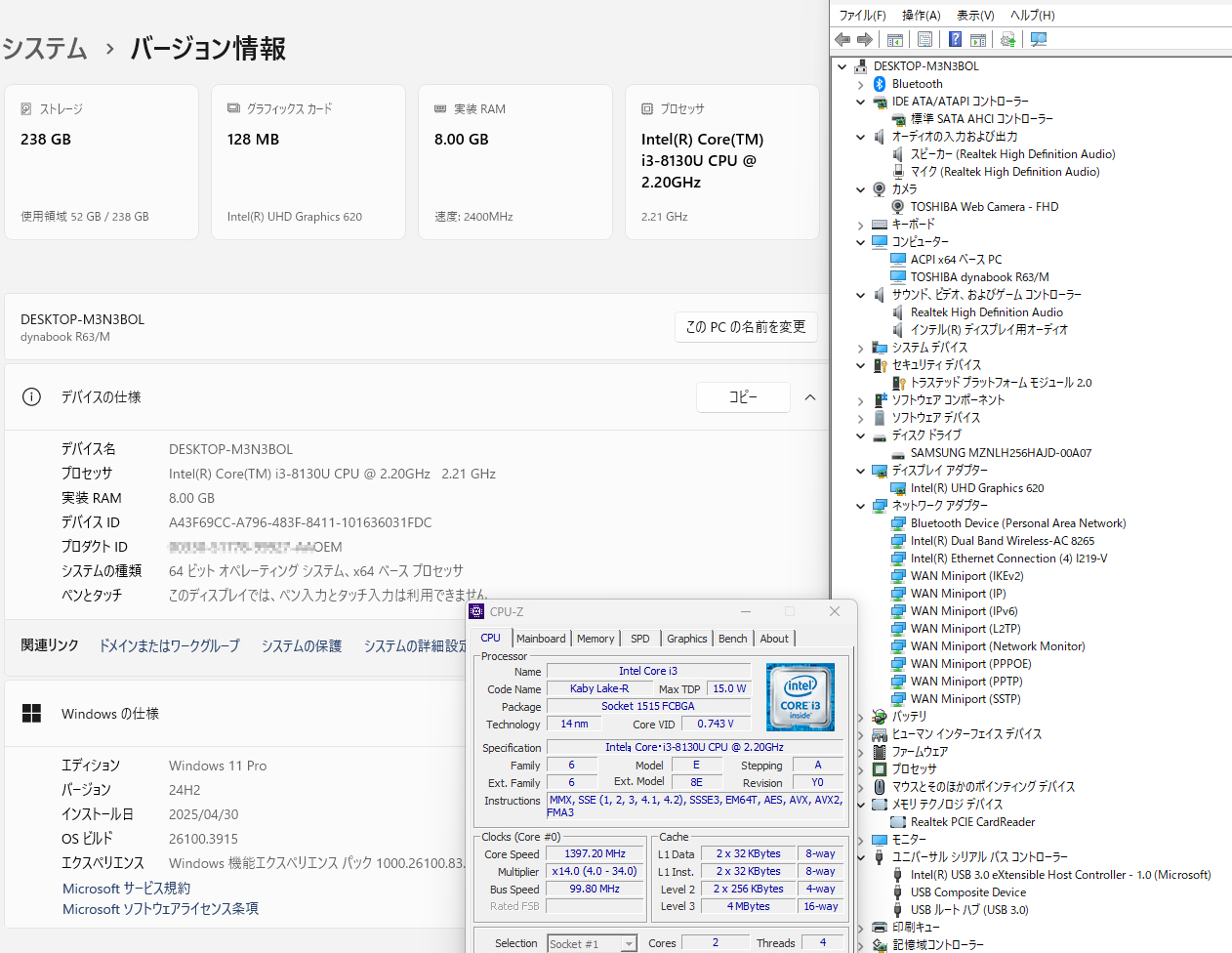Click the Forward arrow in Device Manager toolbar
The image size is (1232, 953).
(x=865, y=39)
